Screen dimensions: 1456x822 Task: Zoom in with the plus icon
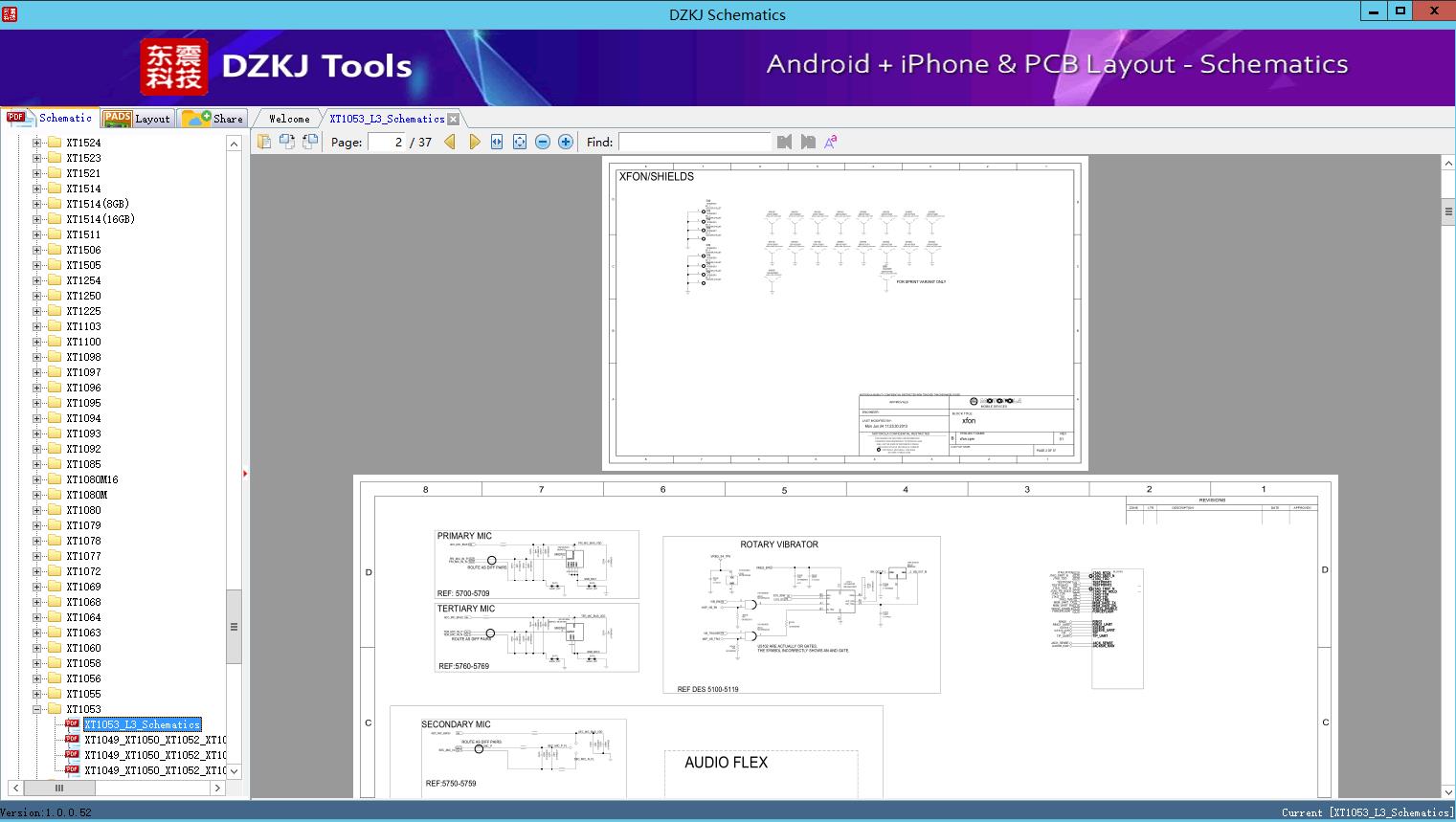tap(566, 142)
